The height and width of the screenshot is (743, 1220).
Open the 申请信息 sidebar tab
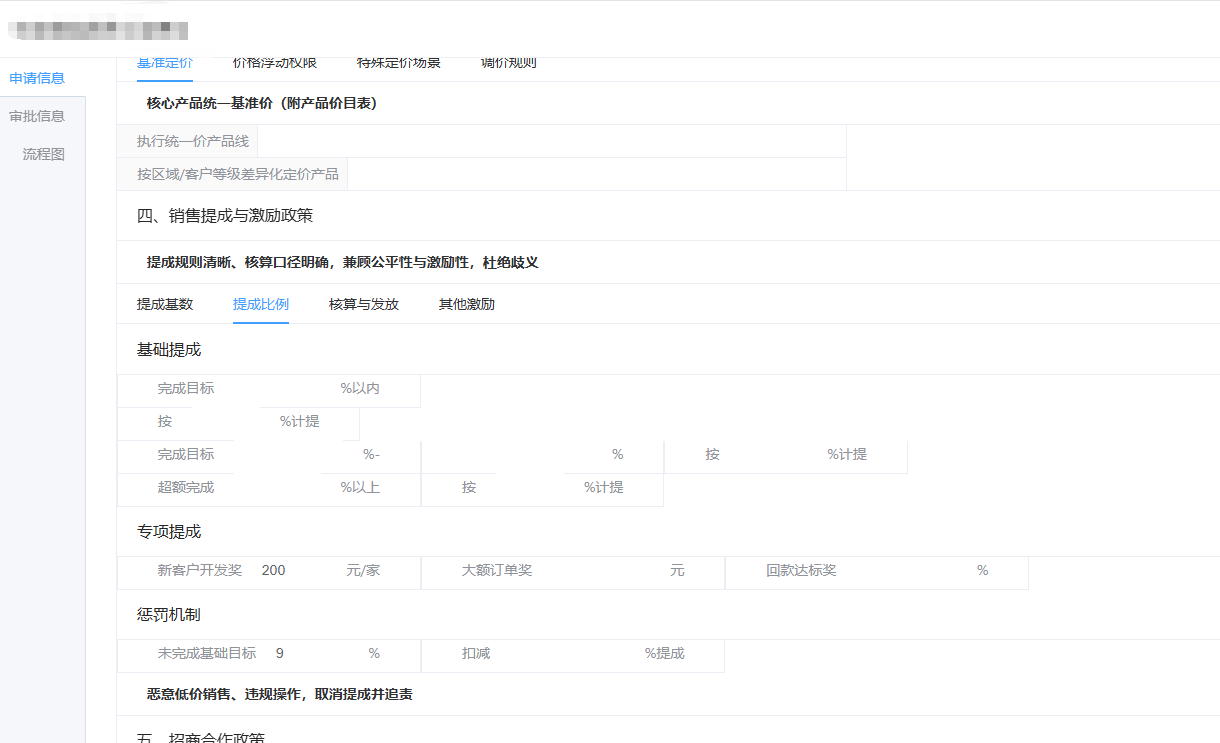pos(37,78)
